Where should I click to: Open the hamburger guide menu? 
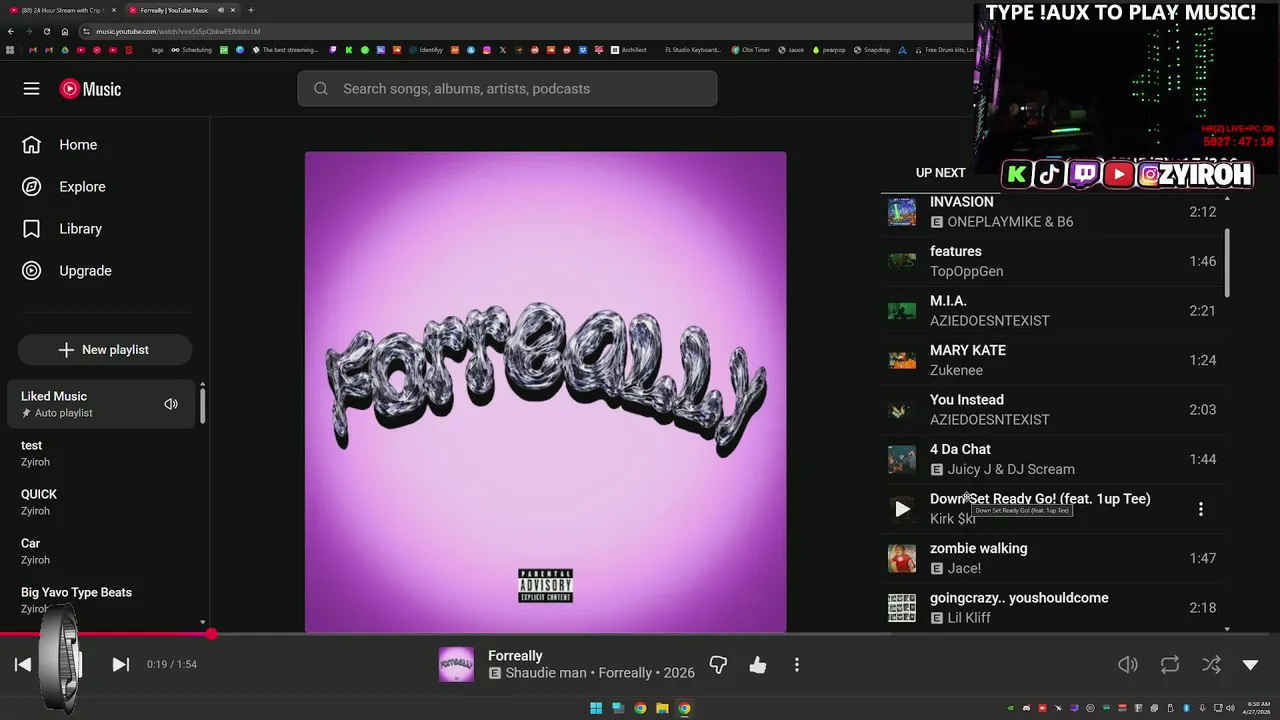tap(31, 89)
